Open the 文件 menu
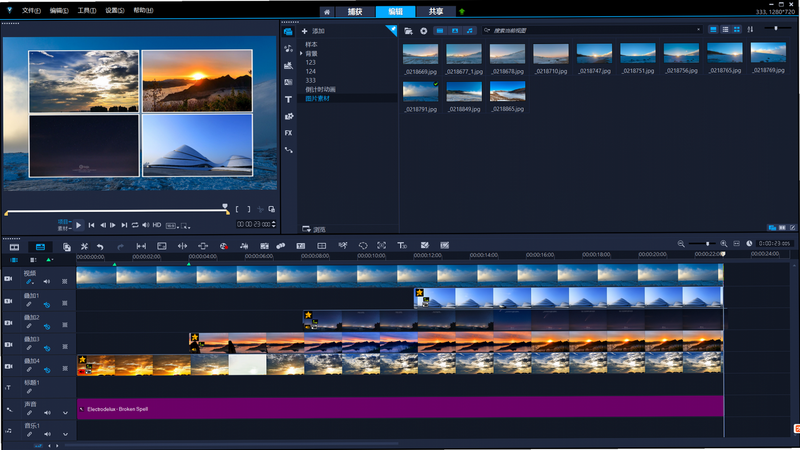 tap(31, 10)
